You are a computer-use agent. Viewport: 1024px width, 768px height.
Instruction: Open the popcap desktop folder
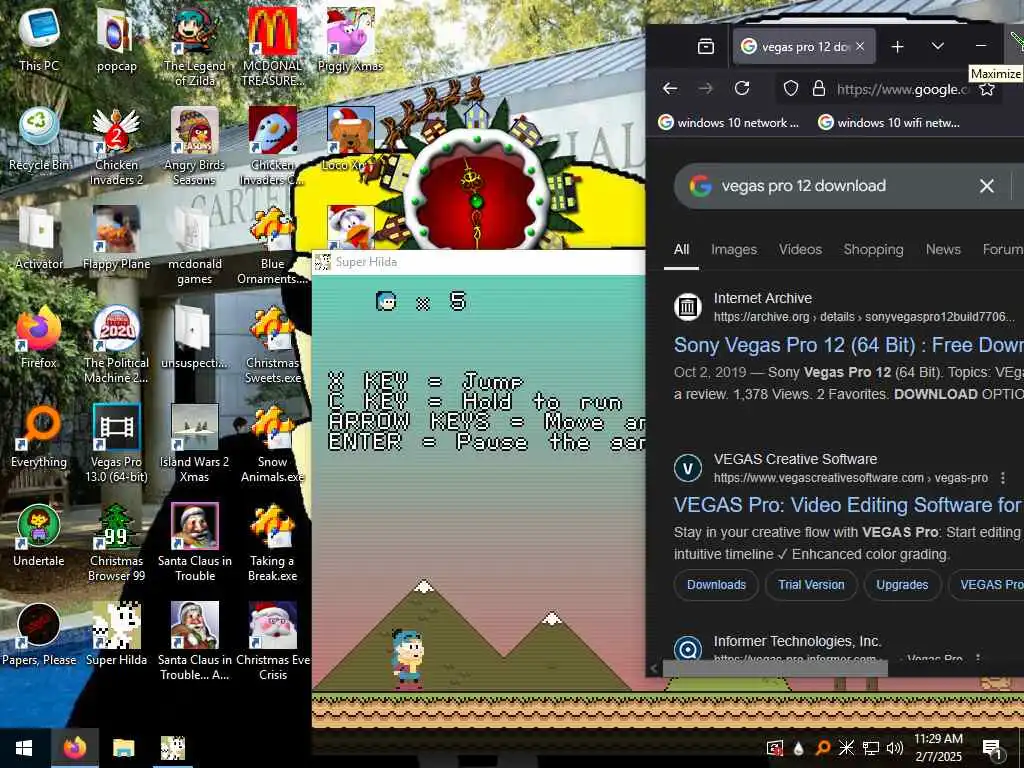point(116,38)
